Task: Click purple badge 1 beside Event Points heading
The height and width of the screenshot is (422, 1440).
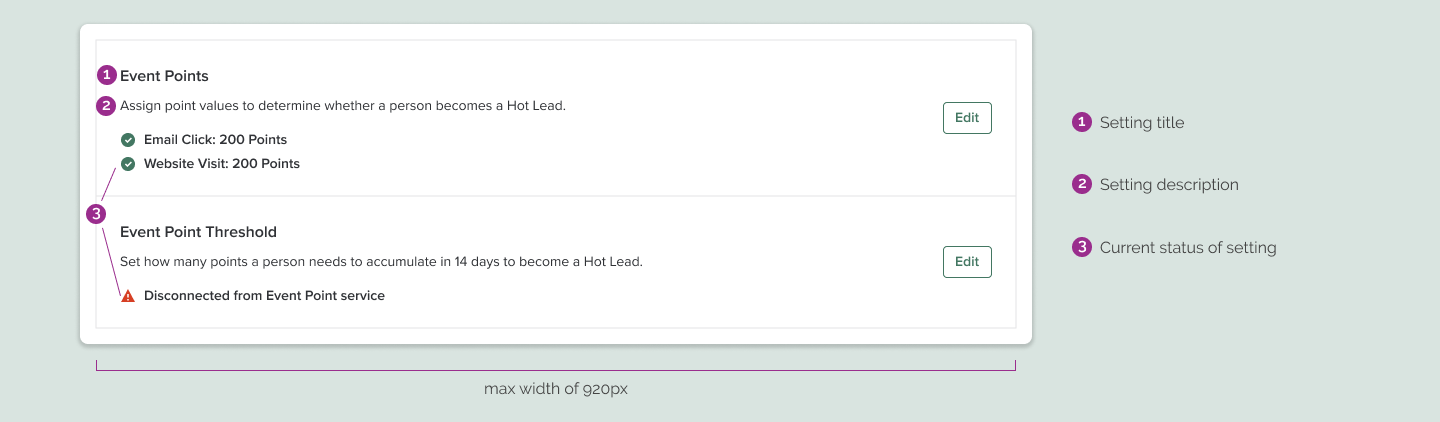Action: pos(107,75)
